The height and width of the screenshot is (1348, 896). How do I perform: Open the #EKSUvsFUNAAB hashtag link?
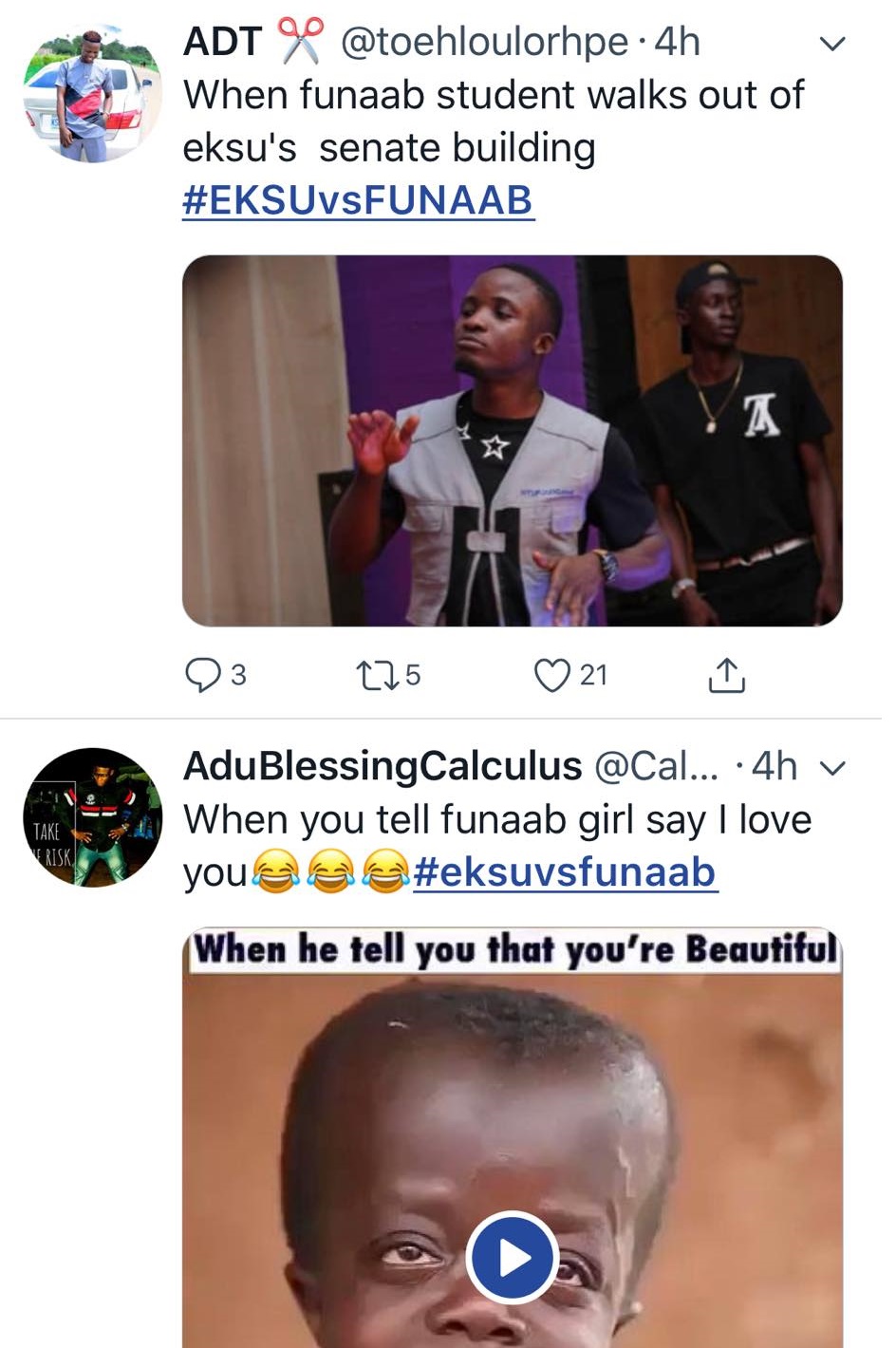click(358, 200)
